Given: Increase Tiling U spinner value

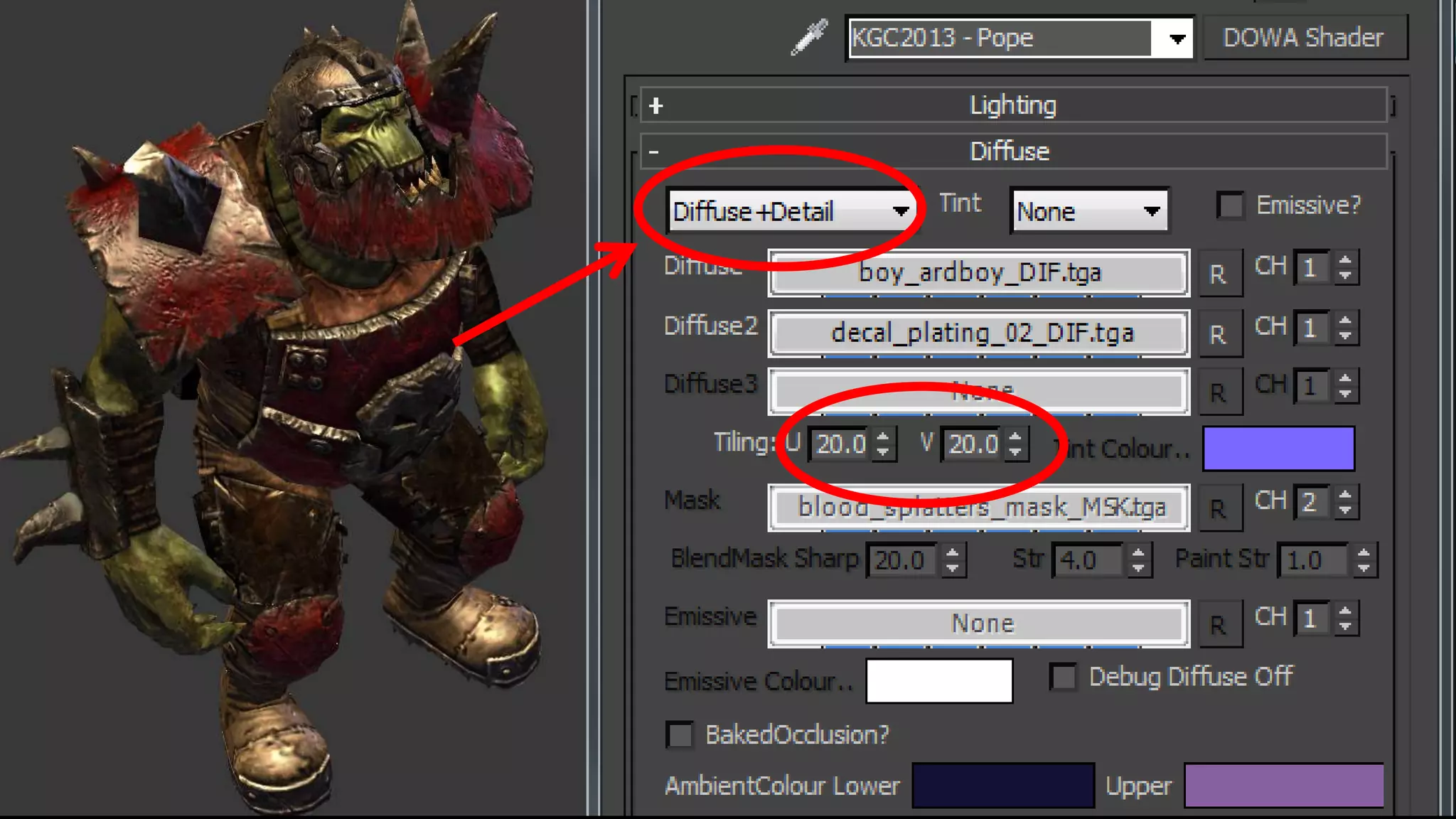Looking at the screenshot, I should click(x=883, y=436).
